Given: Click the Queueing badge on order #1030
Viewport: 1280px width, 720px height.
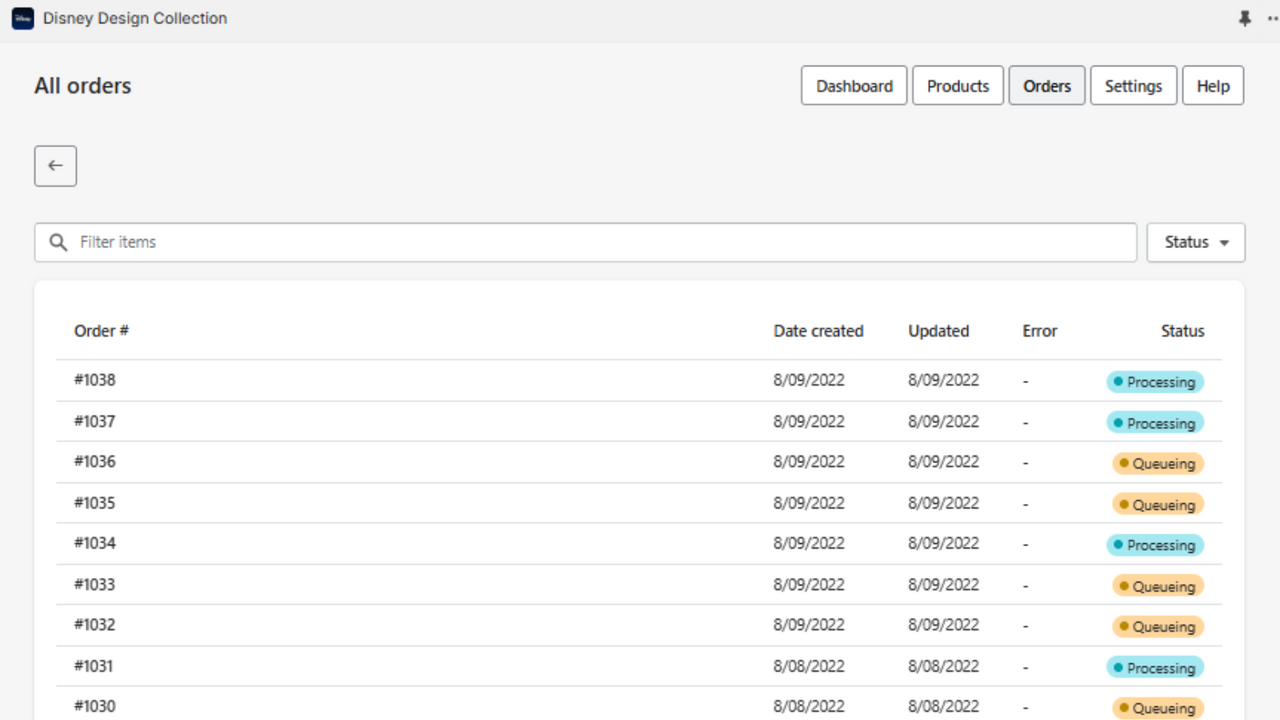Looking at the screenshot, I should click(1157, 707).
